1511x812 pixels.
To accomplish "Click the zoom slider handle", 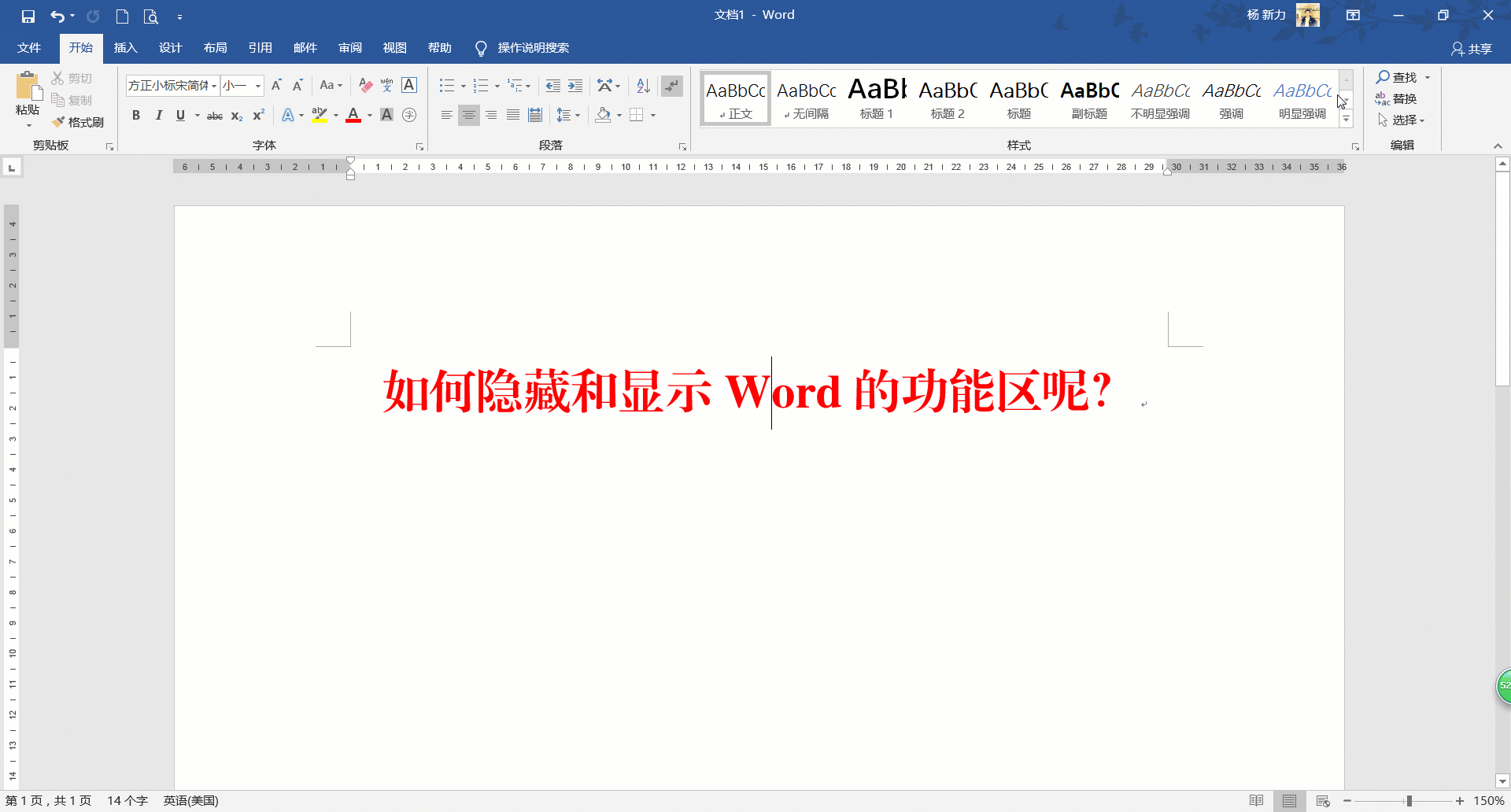I will click(x=1409, y=801).
